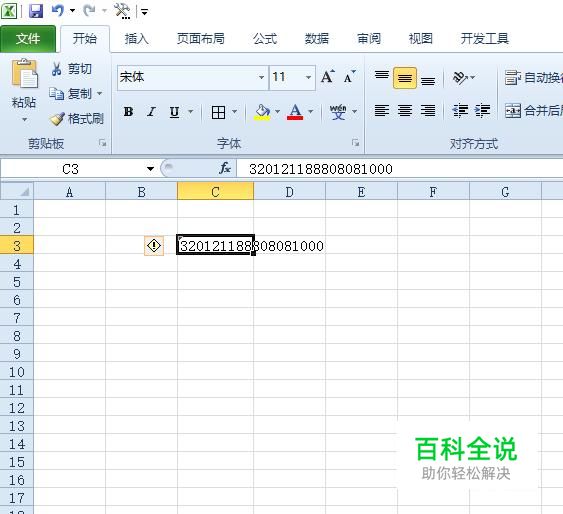Viewport: 563px width, 514px height.
Task: Switch to the 视图 View tab
Action: click(420, 39)
